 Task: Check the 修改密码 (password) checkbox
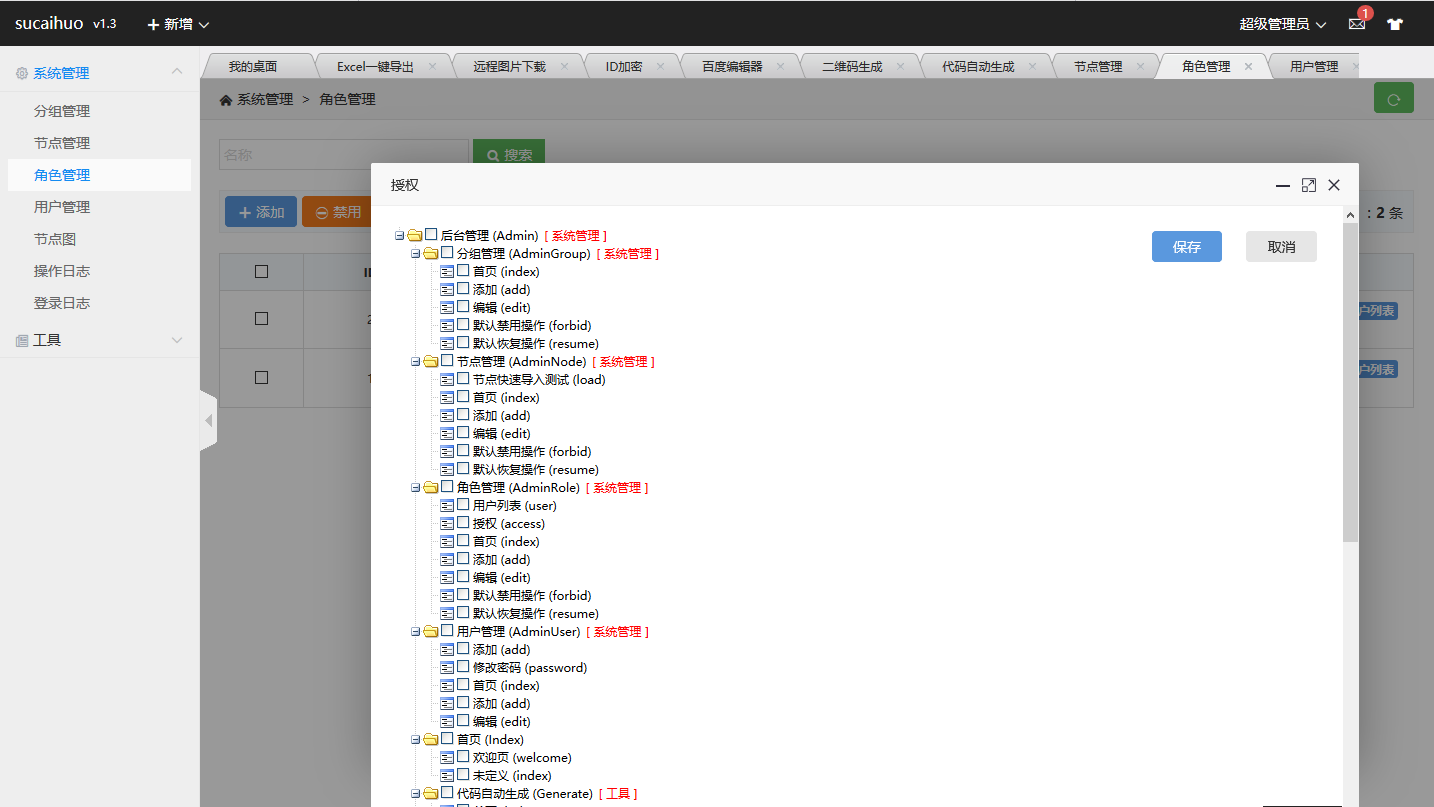pos(463,666)
